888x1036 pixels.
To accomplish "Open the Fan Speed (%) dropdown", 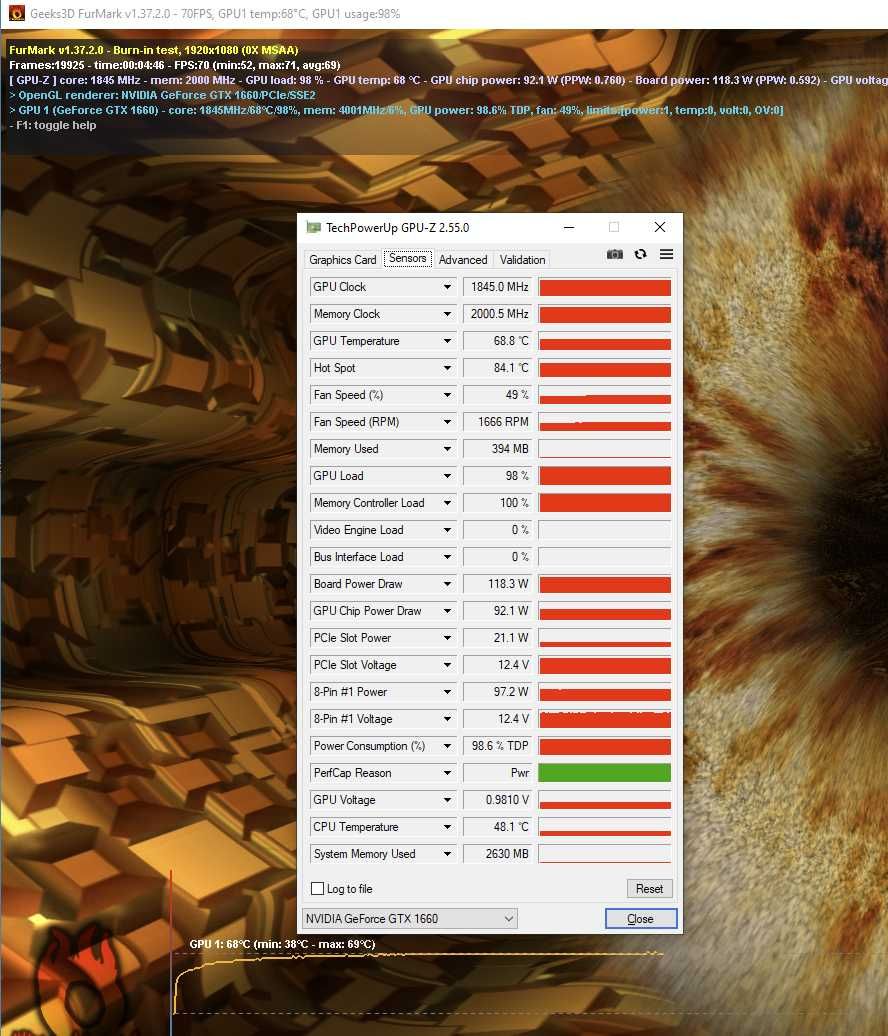I will (x=447, y=395).
